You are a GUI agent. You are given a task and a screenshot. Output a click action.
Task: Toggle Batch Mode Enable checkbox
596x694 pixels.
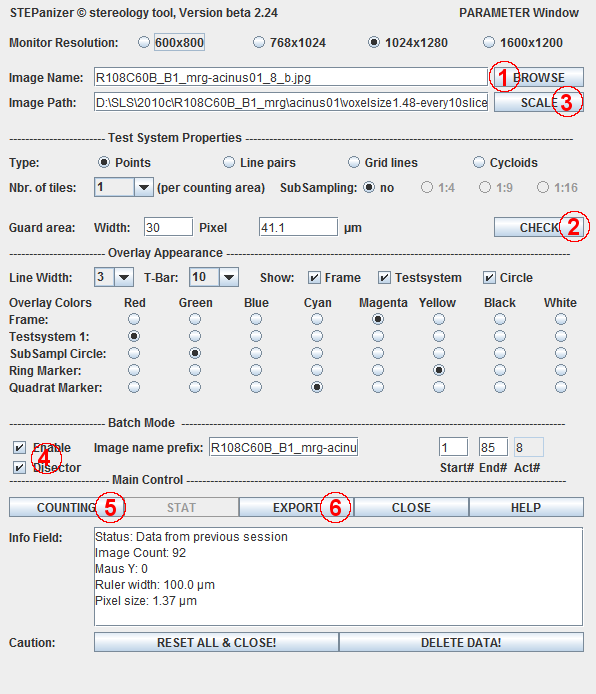(19, 447)
